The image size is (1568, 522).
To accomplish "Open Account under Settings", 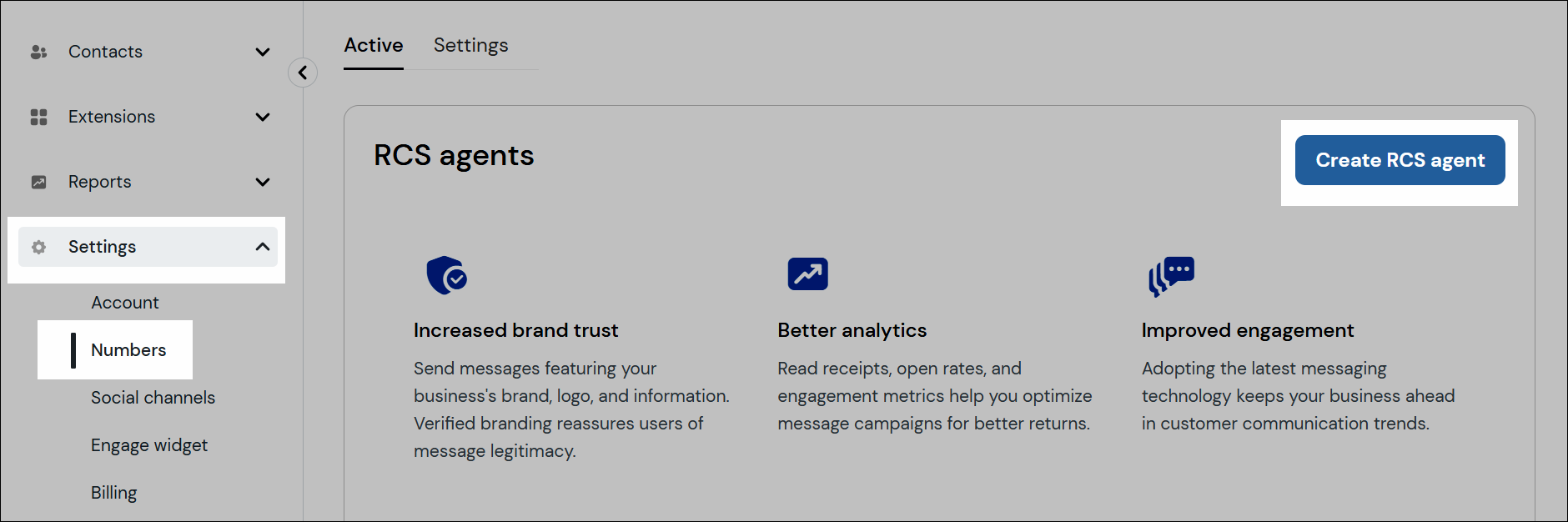I will (125, 303).
